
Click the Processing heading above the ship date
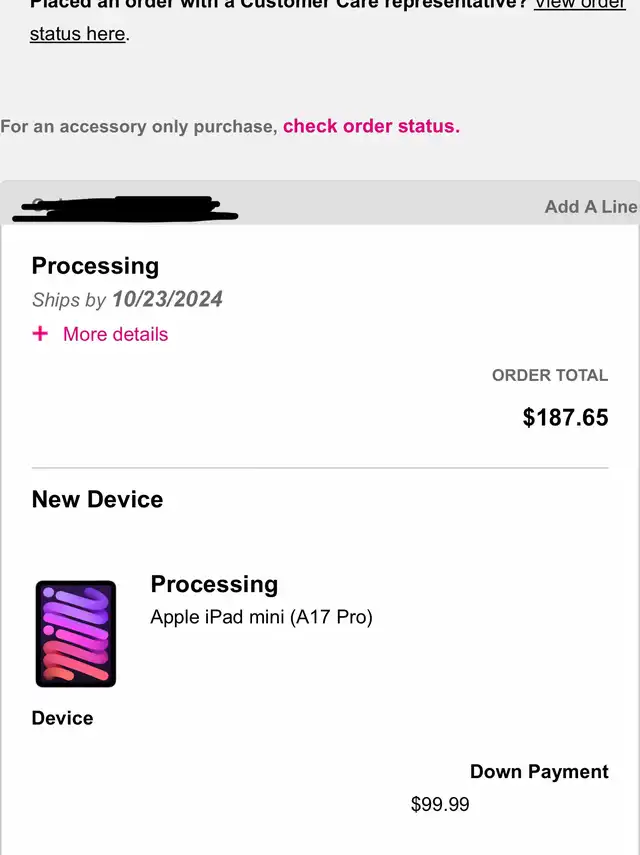[x=95, y=266]
